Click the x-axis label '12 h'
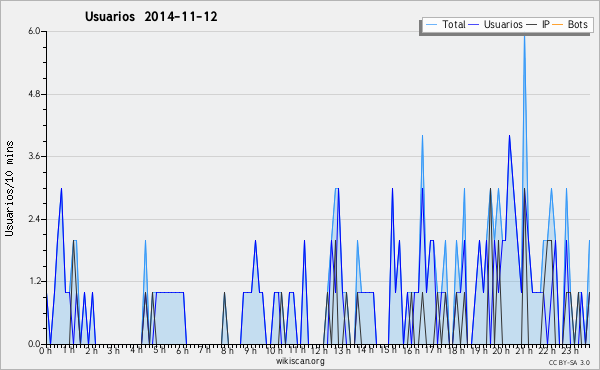 [319, 350]
